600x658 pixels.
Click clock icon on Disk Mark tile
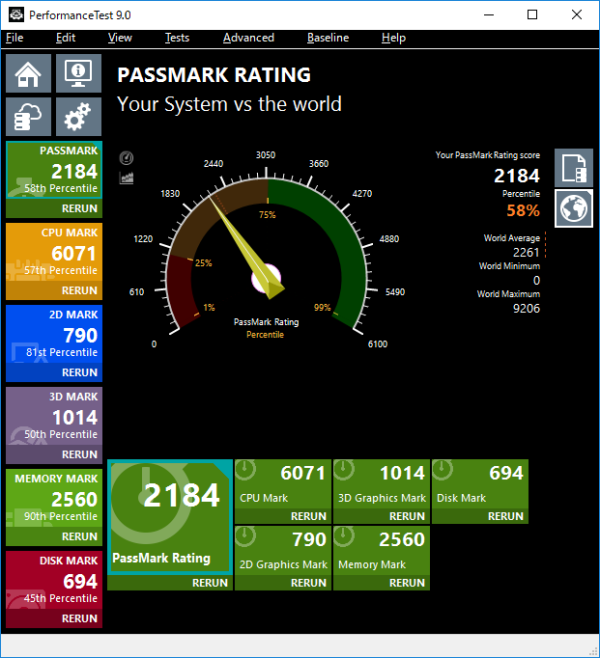tap(442, 470)
